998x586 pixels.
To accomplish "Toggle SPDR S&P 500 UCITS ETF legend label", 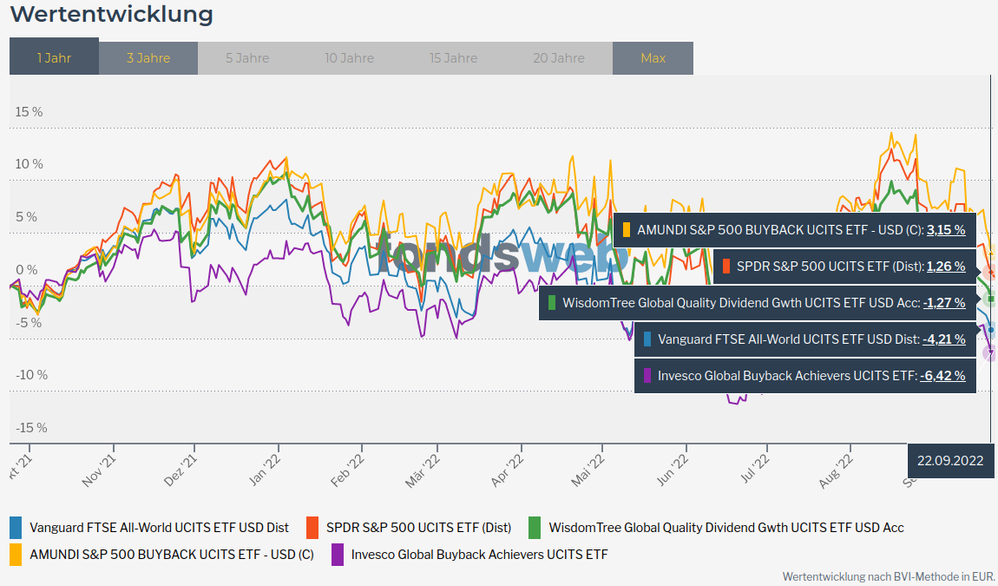I will tap(419, 527).
